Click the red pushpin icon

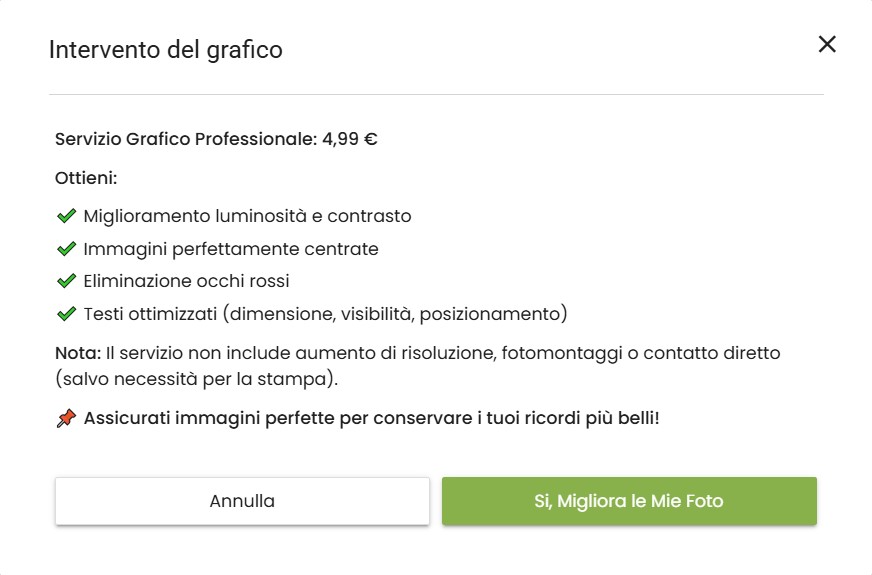point(66,419)
